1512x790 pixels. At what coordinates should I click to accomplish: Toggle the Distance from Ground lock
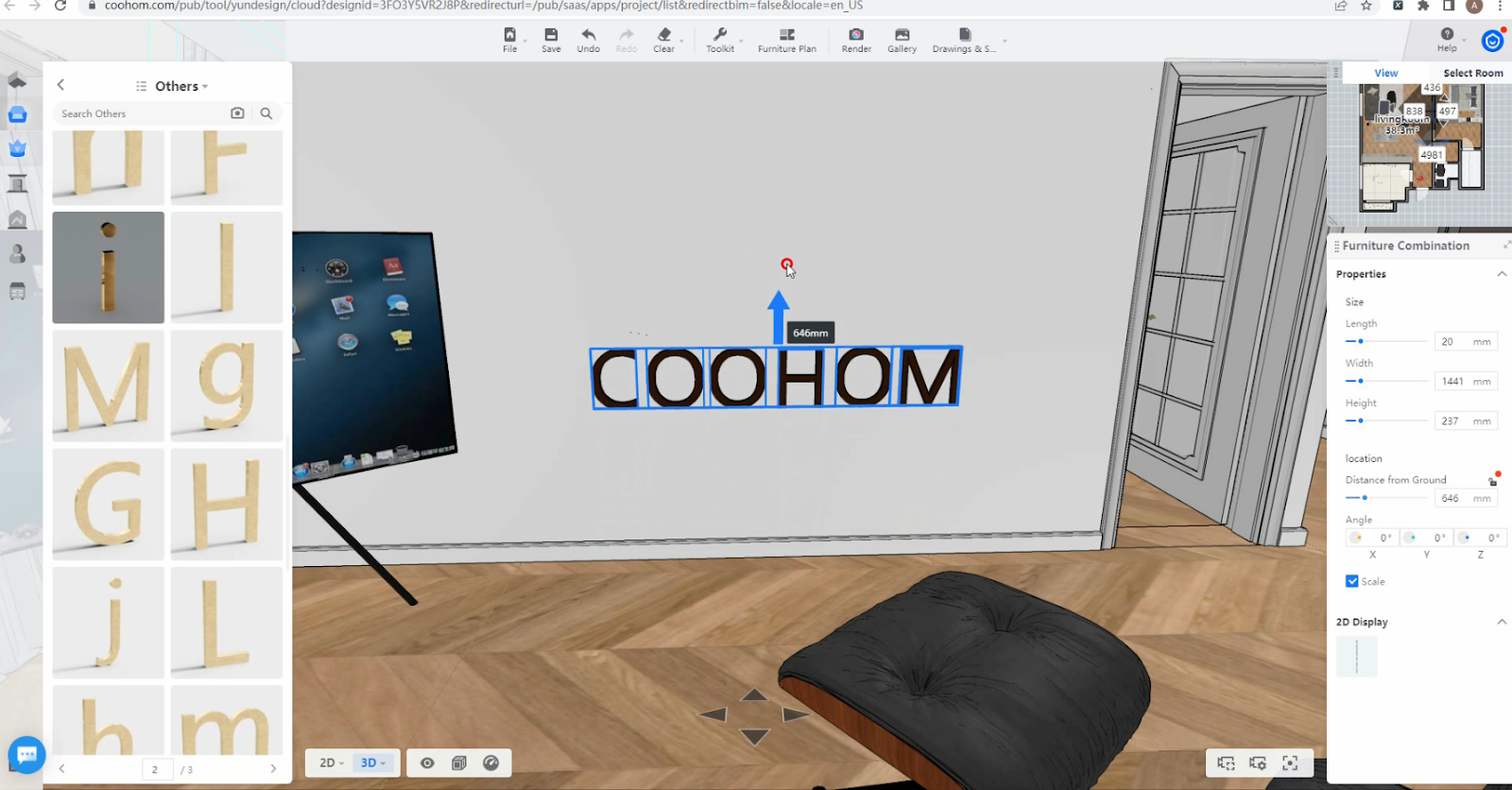pos(1493,480)
